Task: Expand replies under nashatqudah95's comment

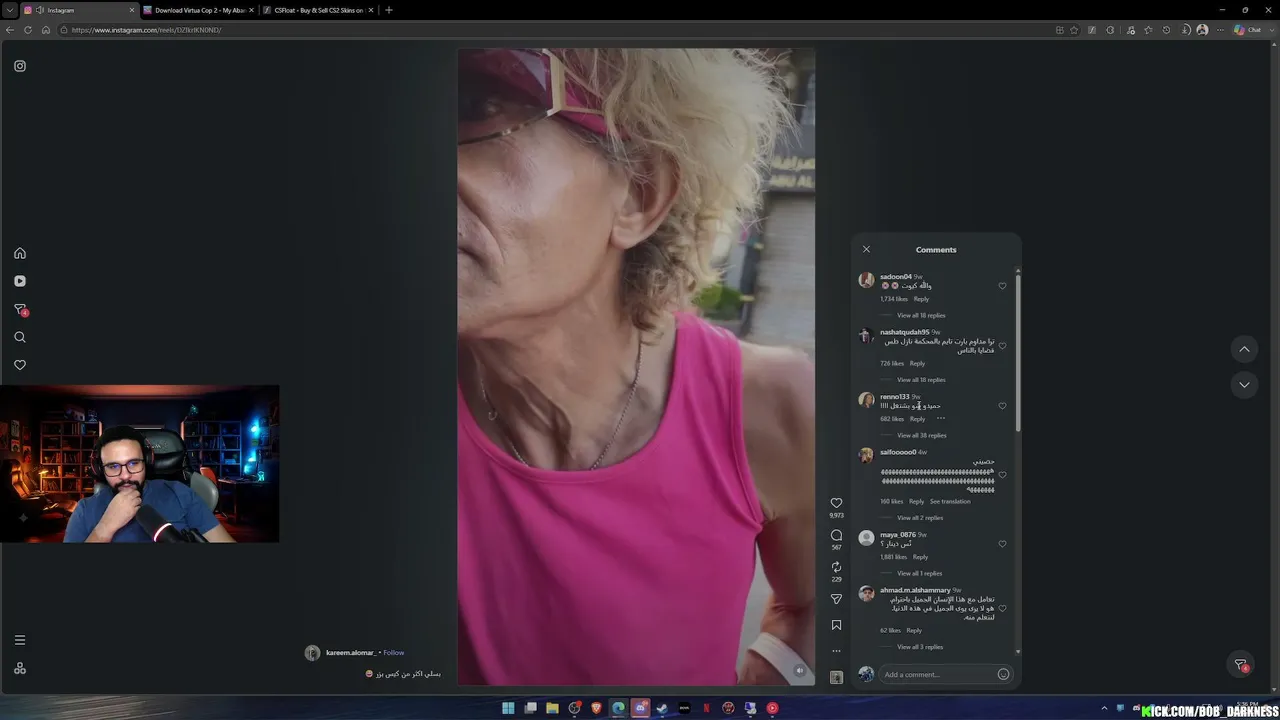Action: (921, 380)
